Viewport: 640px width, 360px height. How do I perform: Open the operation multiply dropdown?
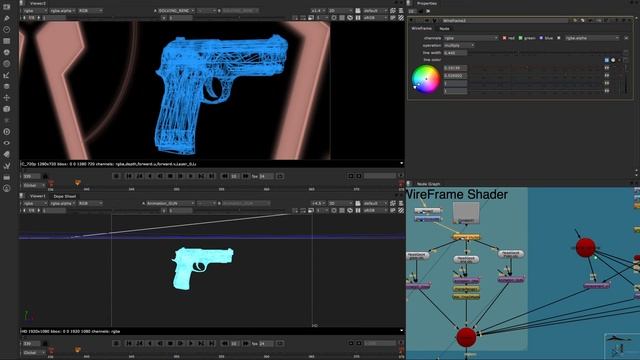459,45
